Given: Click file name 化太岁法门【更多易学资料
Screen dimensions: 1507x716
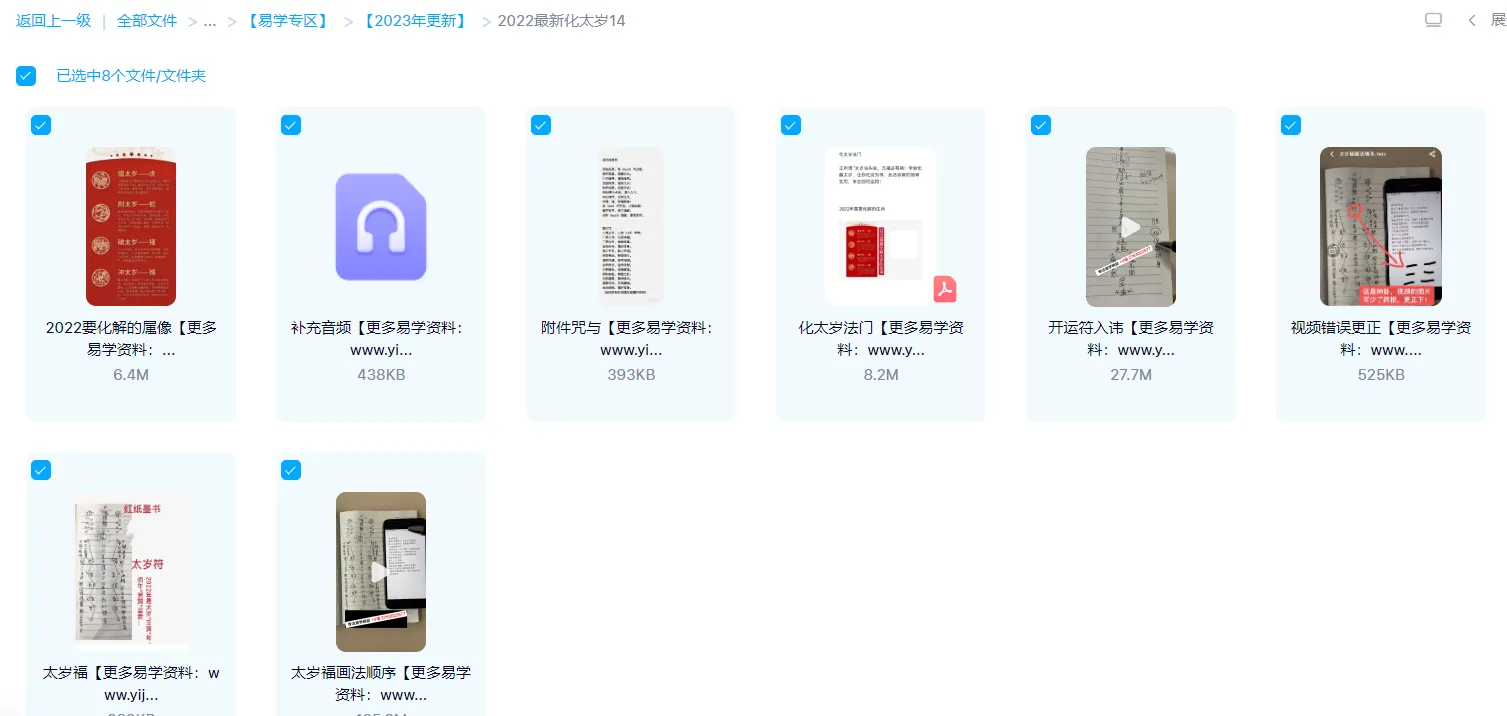Looking at the screenshot, I should point(881,339).
